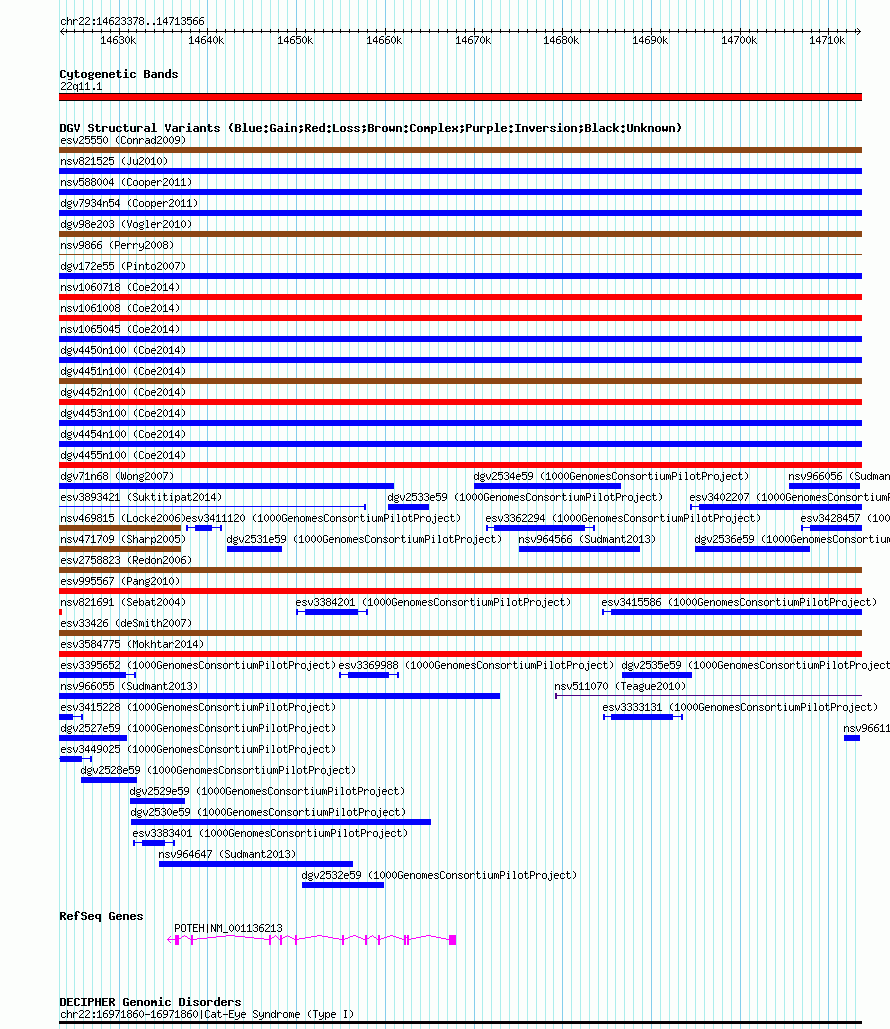Select the Cytogenetic Bands track title

119,74
